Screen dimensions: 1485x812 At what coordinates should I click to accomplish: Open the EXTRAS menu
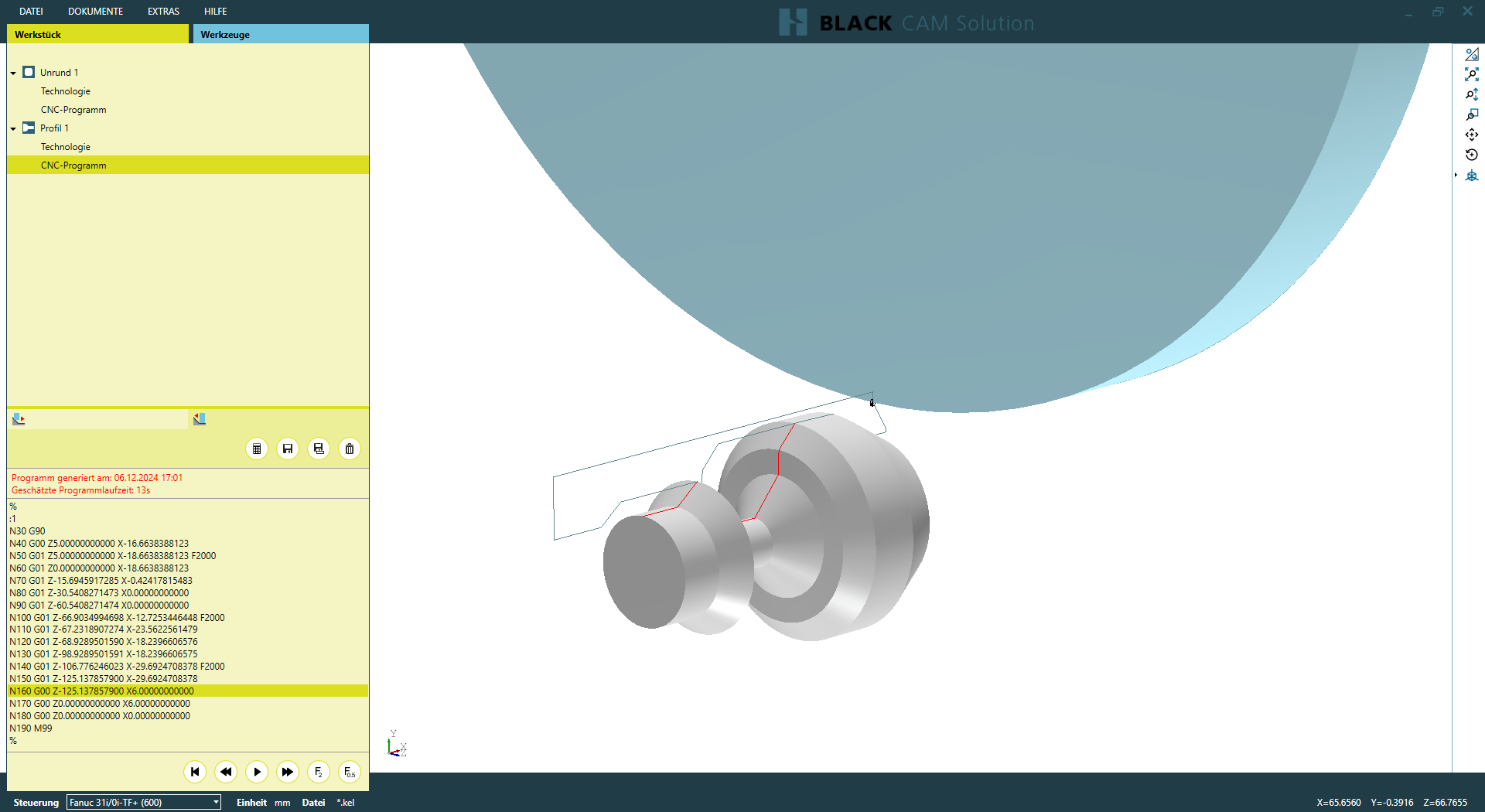coord(163,12)
